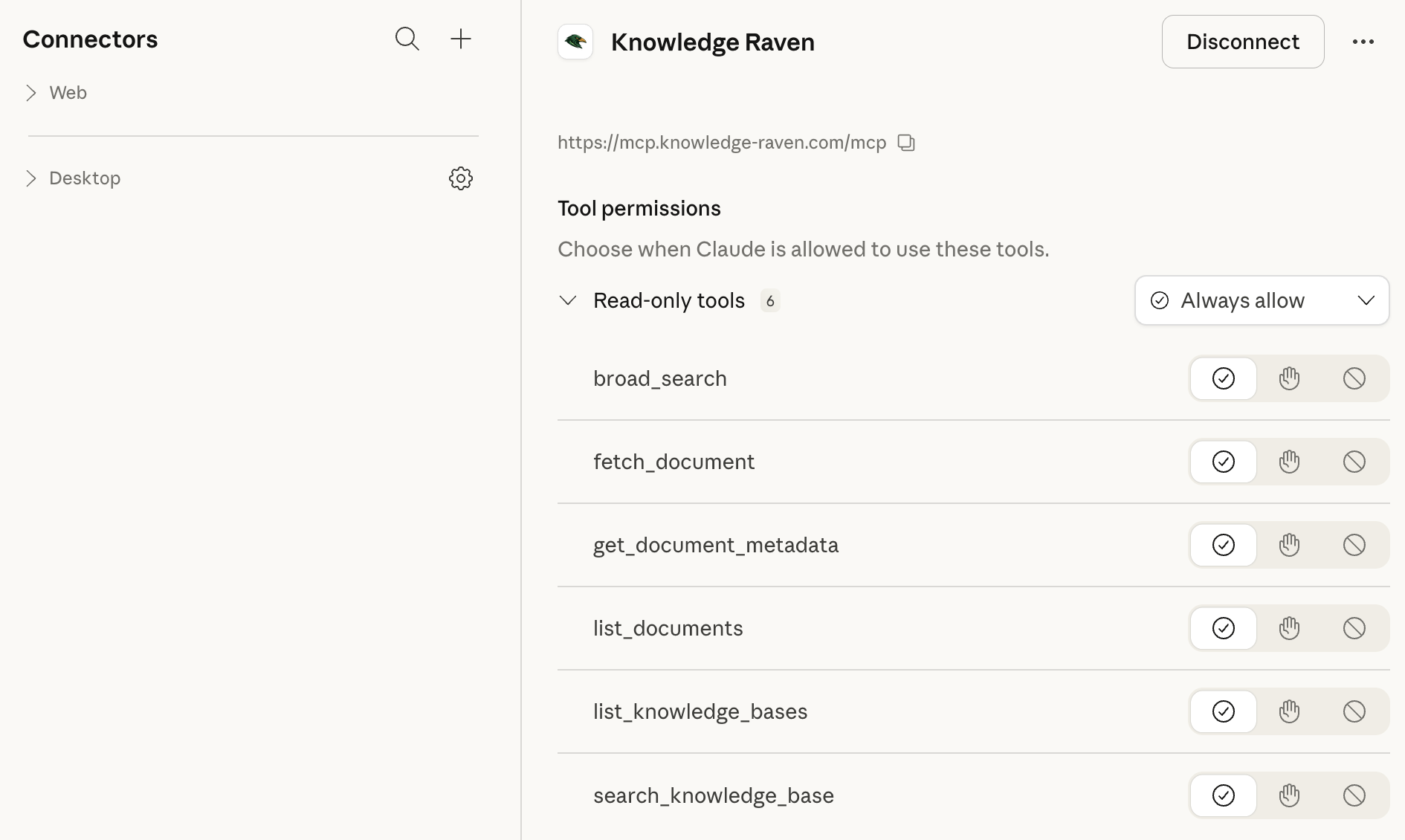
Task: Allow the list_knowledge_bases tool
Action: (1223, 711)
